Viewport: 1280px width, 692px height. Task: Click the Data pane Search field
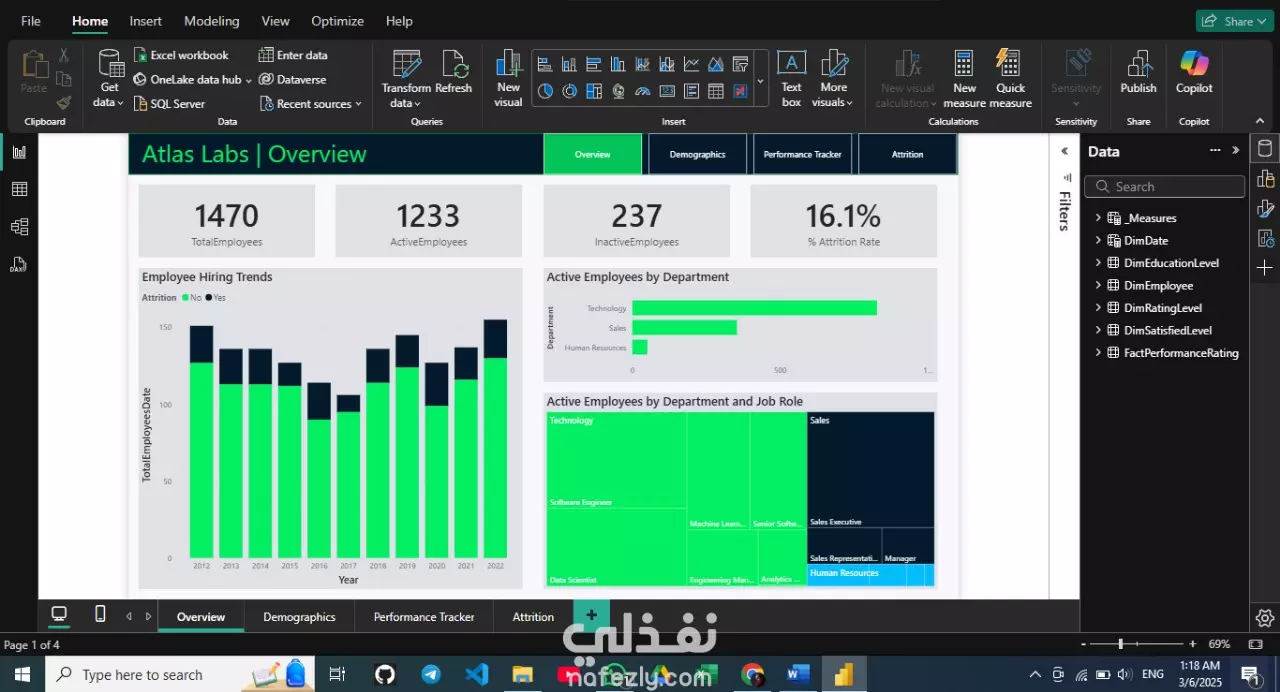(1165, 186)
